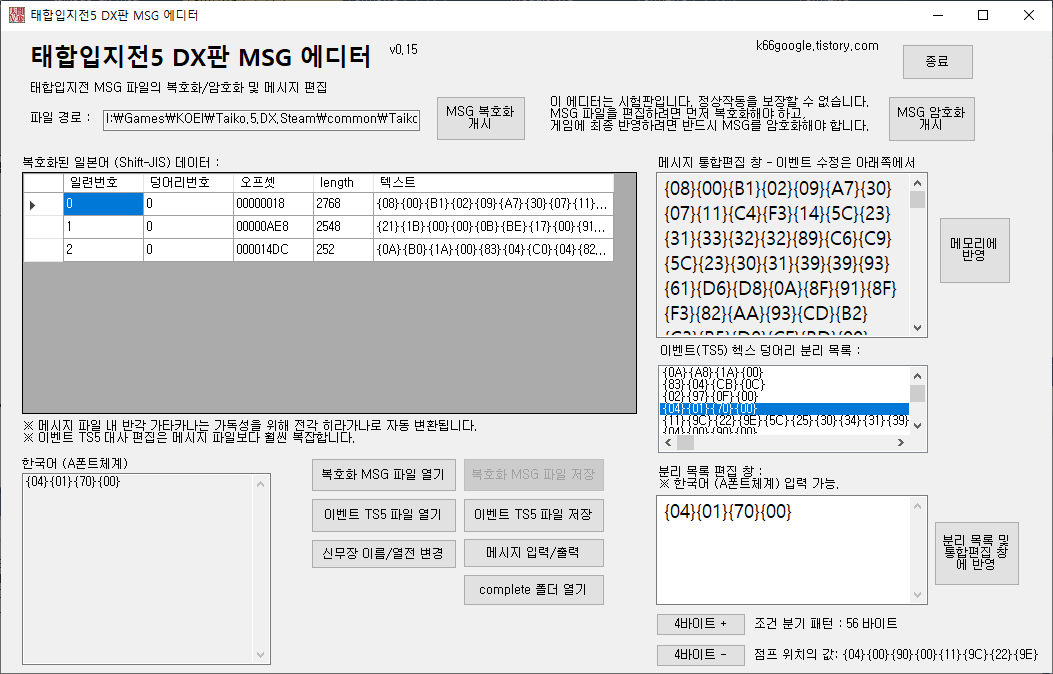Select text cell starting {21}{1B}{00}{00}
1053x674 pixels.
coord(493,227)
